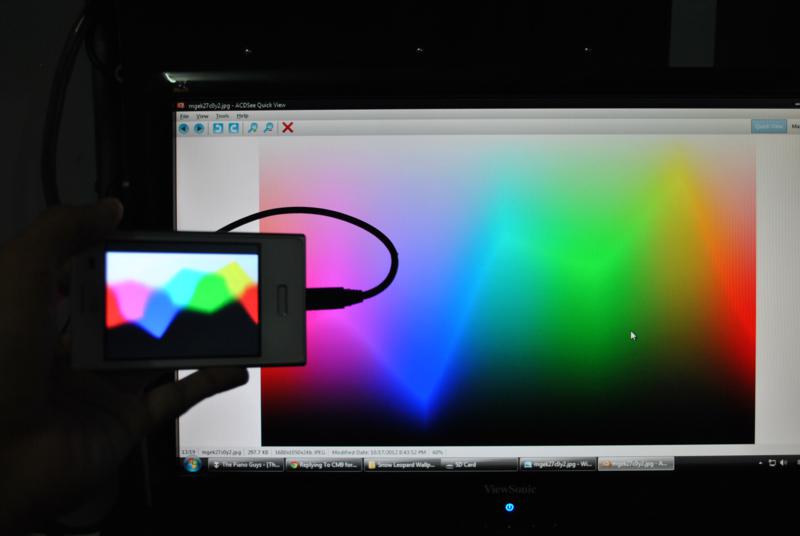Image resolution: width=800 pixels, height=536 pixels.
Task: Click the color spectrum image
Action: pos(508,292)
